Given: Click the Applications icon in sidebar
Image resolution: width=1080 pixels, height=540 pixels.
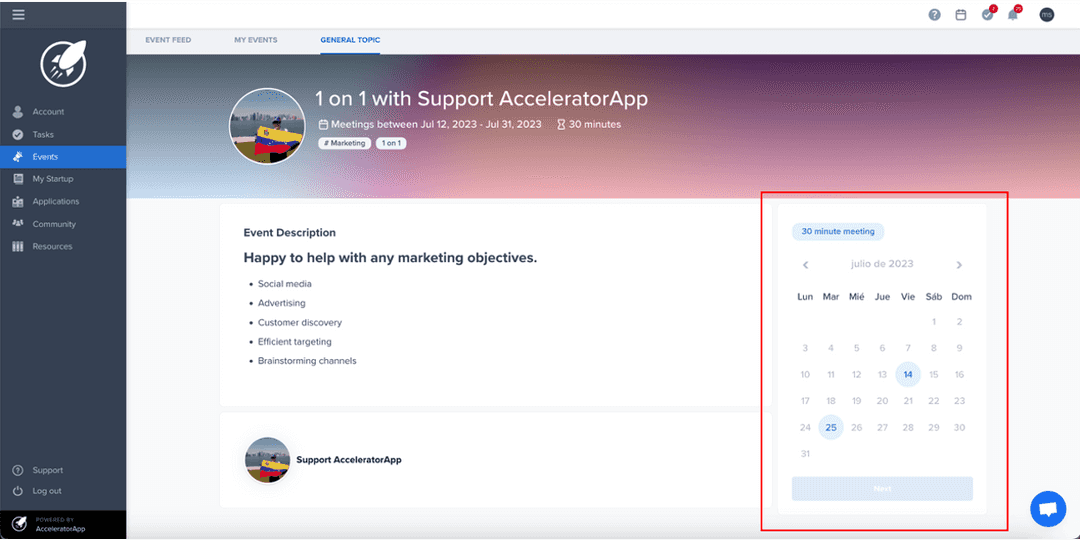Looking at the screenshot, I should coord(19,201).
